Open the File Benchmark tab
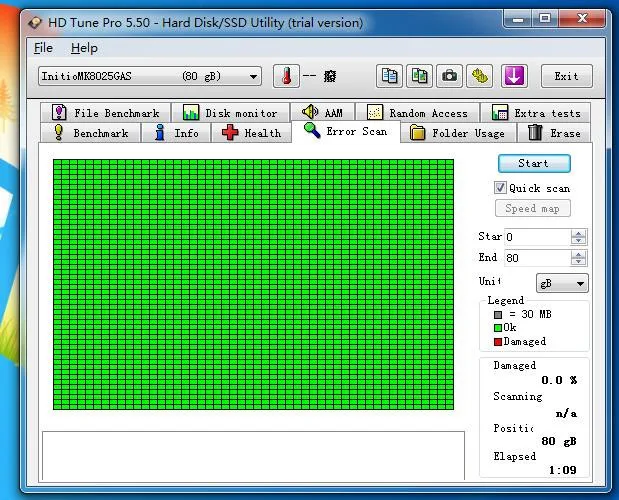Image resolution: width=619 pixels, height=500 pixels. pos(106,113)
